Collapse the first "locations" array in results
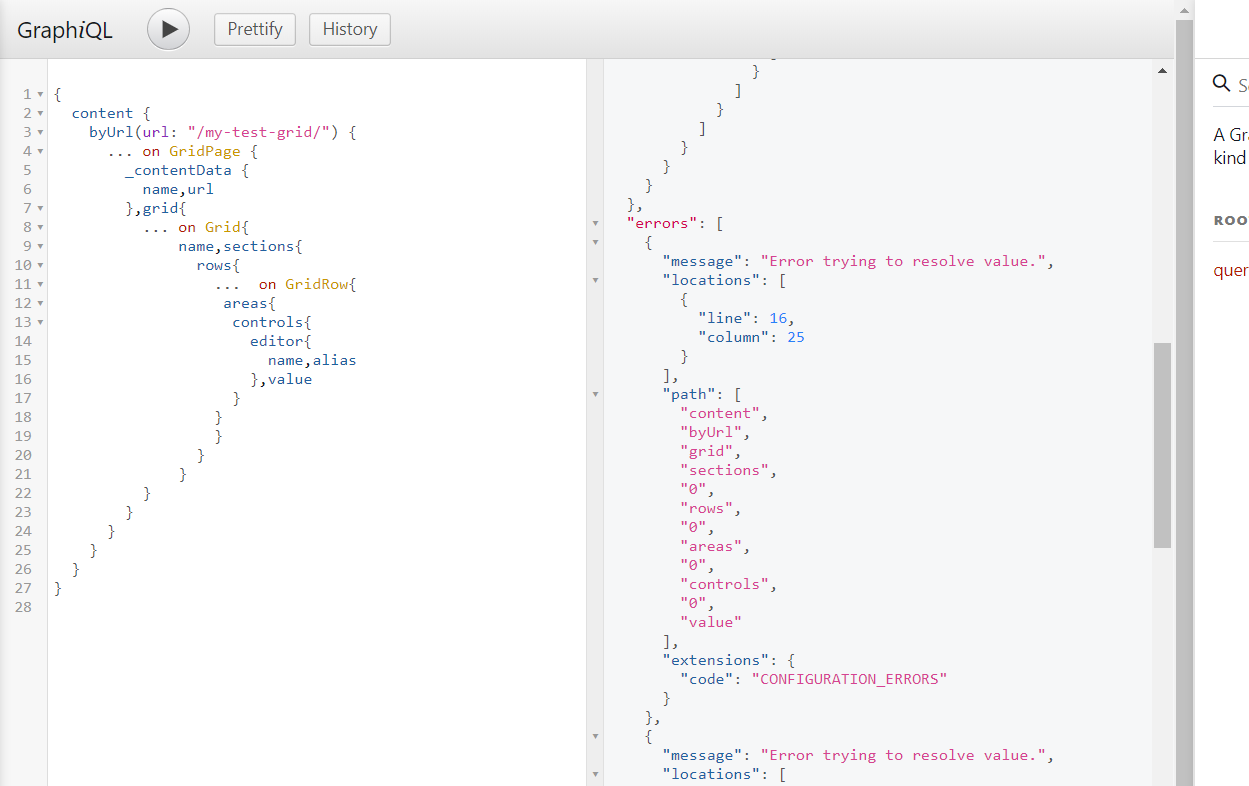 click(596, 280)
